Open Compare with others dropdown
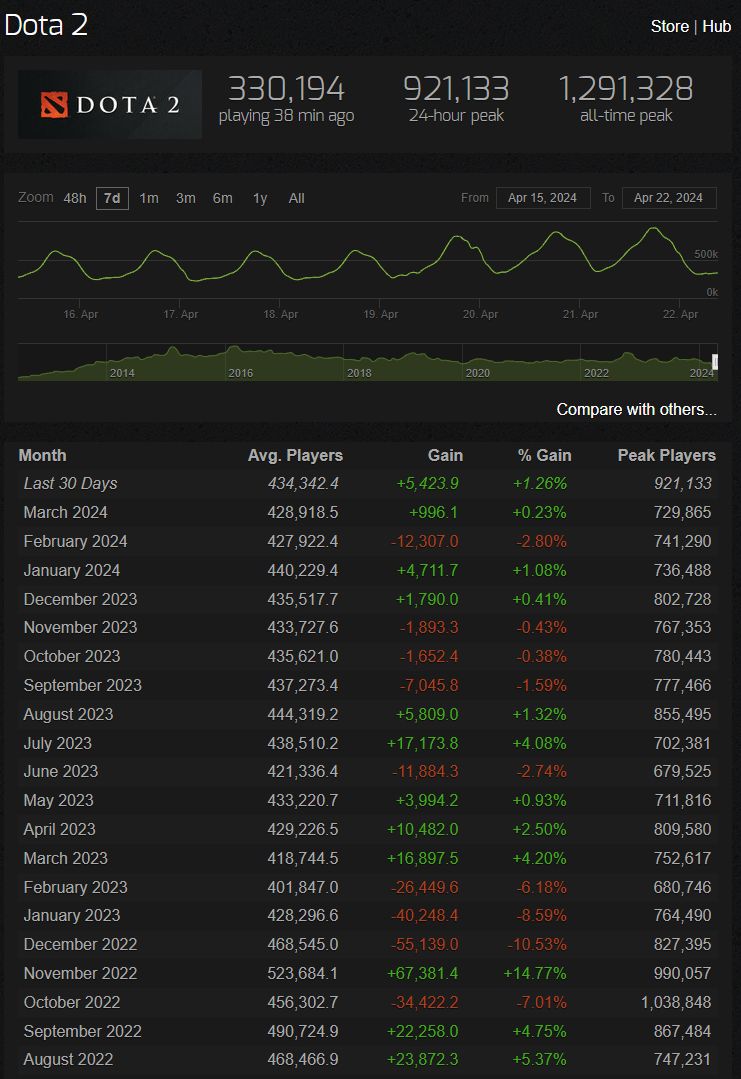Viewport: 741px width, 1079px height. point(636,409)
